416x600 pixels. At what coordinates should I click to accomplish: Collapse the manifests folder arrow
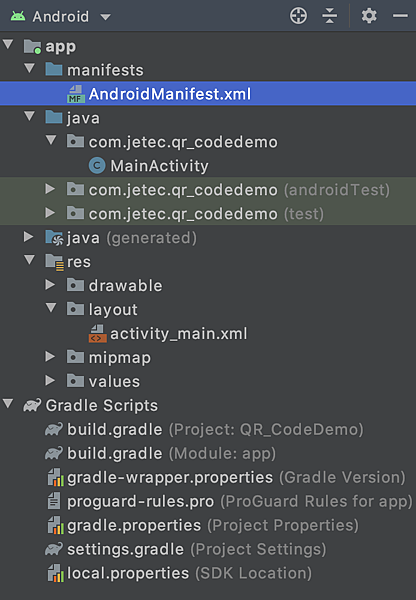click(x=29, y=68)
